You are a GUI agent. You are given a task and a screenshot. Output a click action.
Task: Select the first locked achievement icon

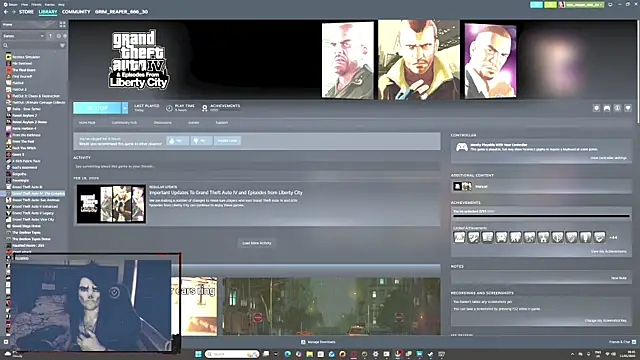(x=460, y=237)
